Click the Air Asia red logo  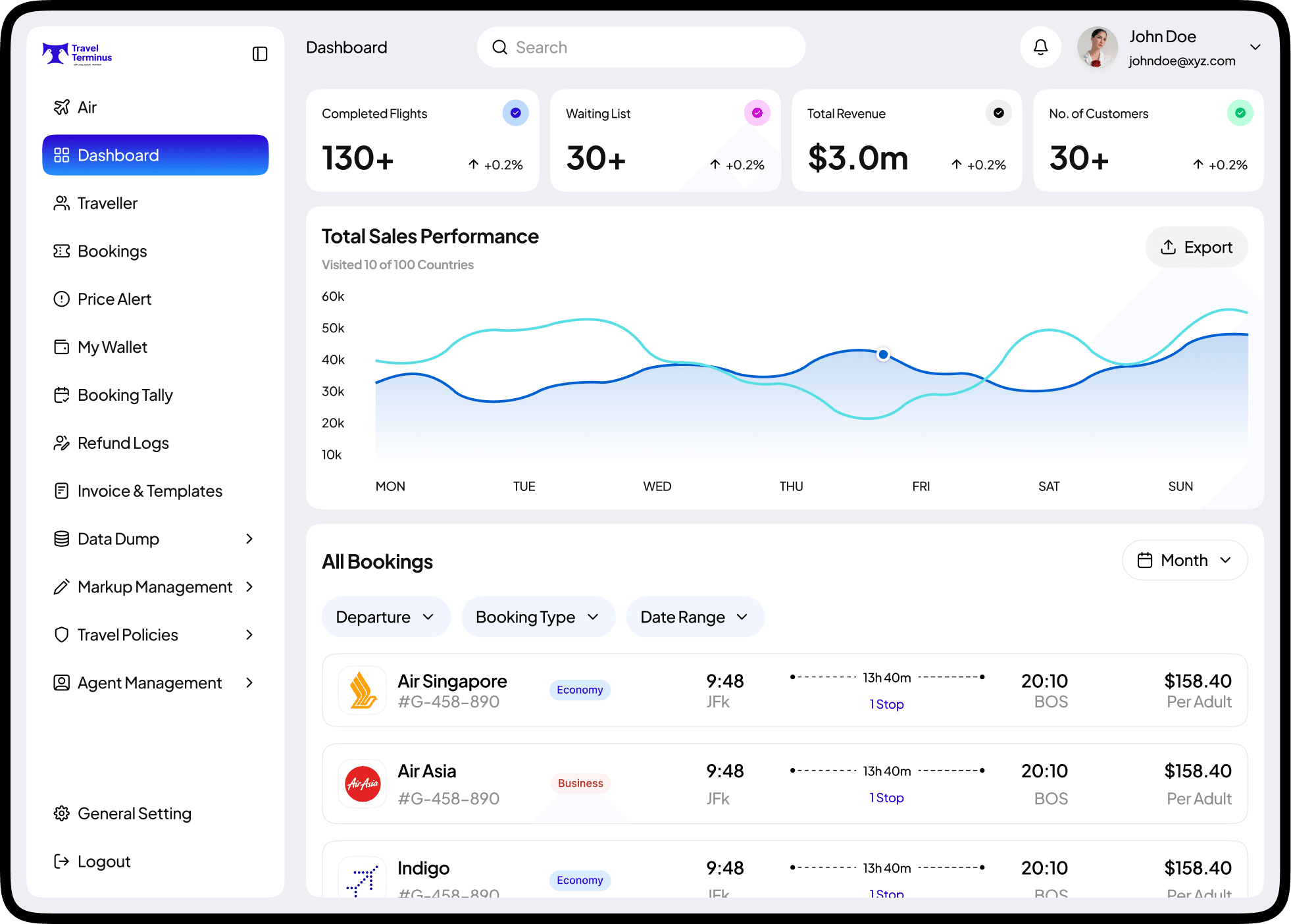(363, 783)
